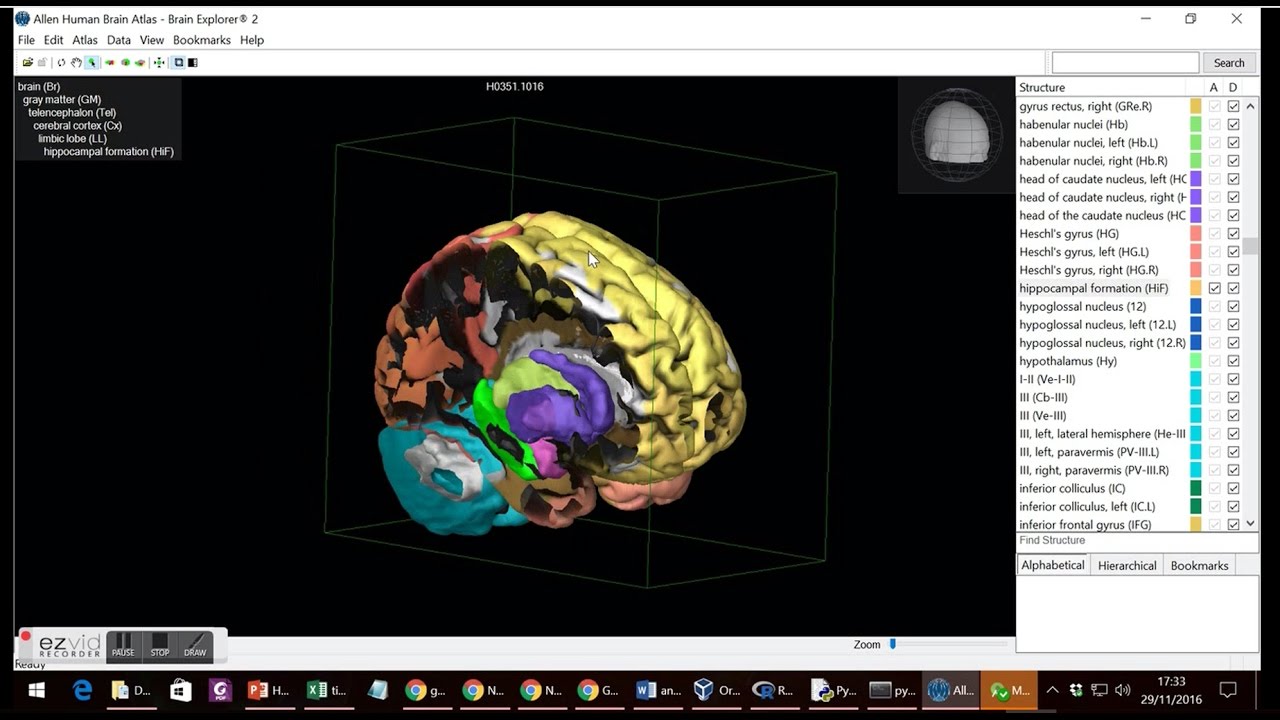Viewport: 1280px width, 720px height.
Task: Toggle the D checkbox for Heschl's gyrus (HG)
Action: click(1233, 234)
